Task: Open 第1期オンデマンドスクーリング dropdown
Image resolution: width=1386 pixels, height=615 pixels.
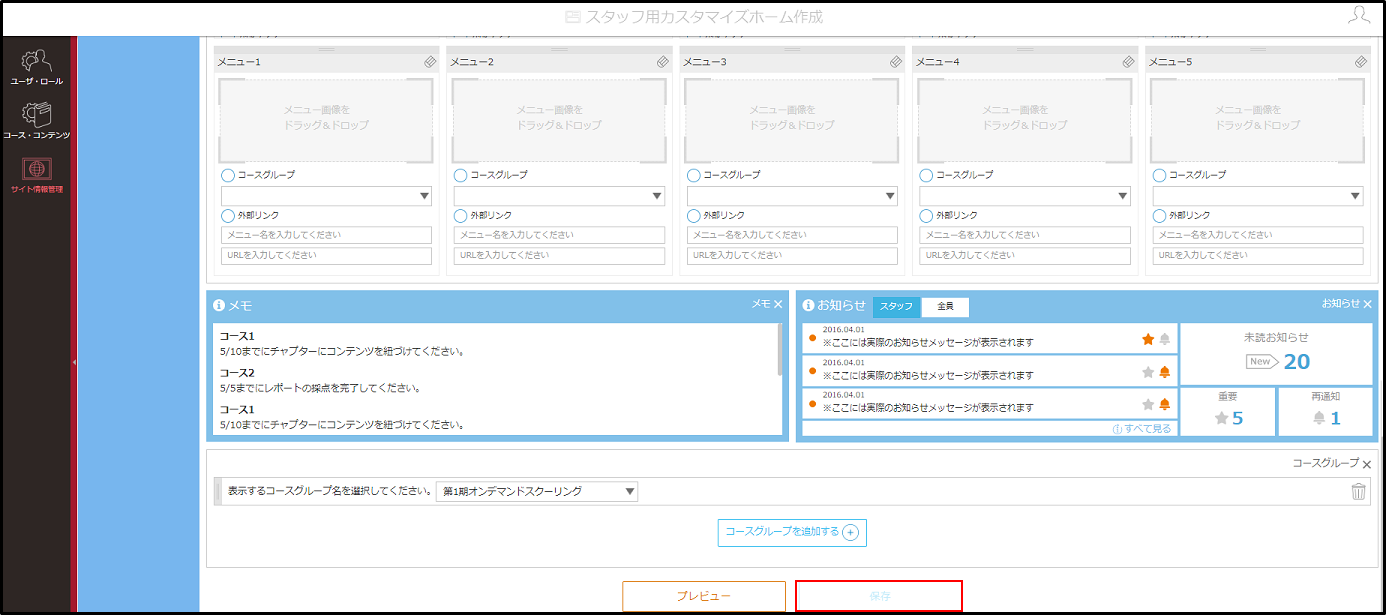Action: point(537,491)
